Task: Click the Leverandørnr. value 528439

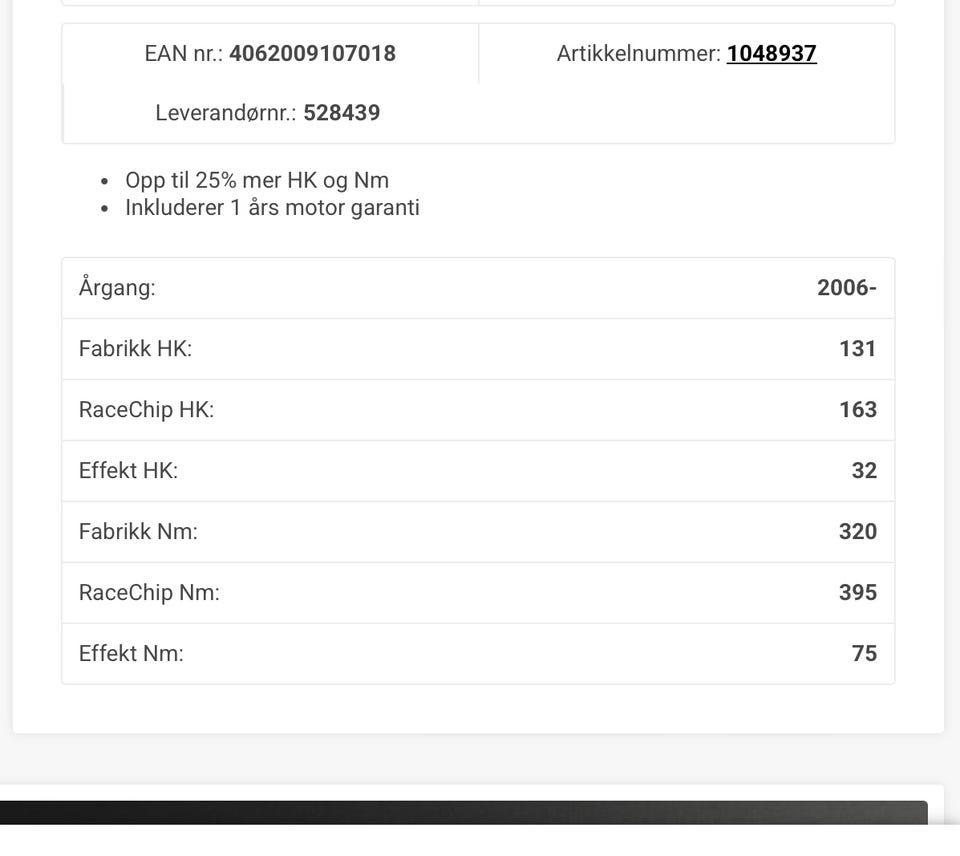Action: click(x=341, y=113)
